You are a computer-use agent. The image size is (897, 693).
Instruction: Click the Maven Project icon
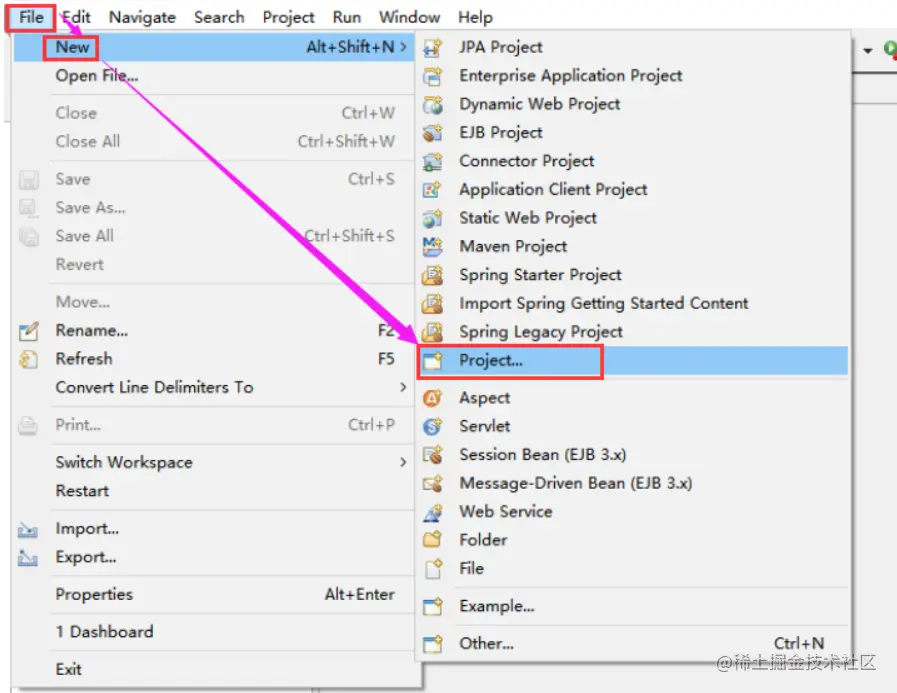coord(432,247)
